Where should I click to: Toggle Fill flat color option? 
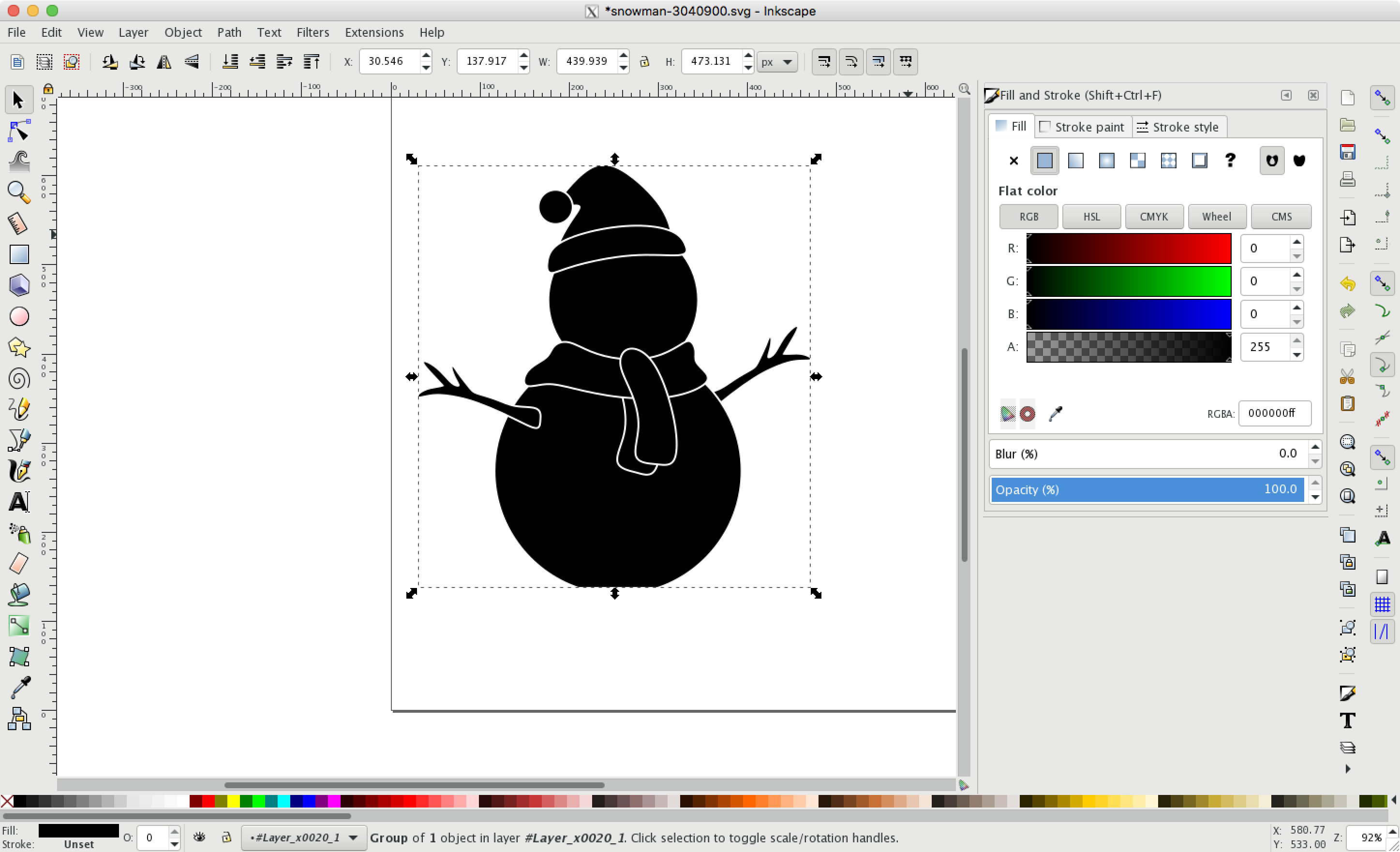pos(1044,160)
